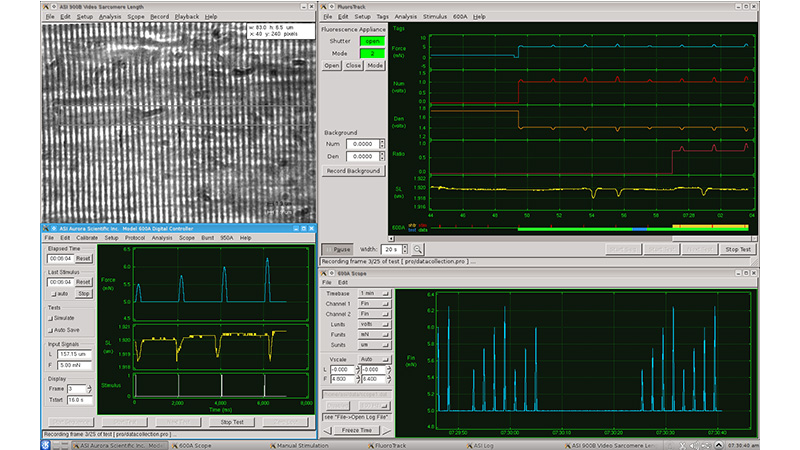Click the right arrow beside Freeze Time
This screenshot has width=800, height=450.
387,431
